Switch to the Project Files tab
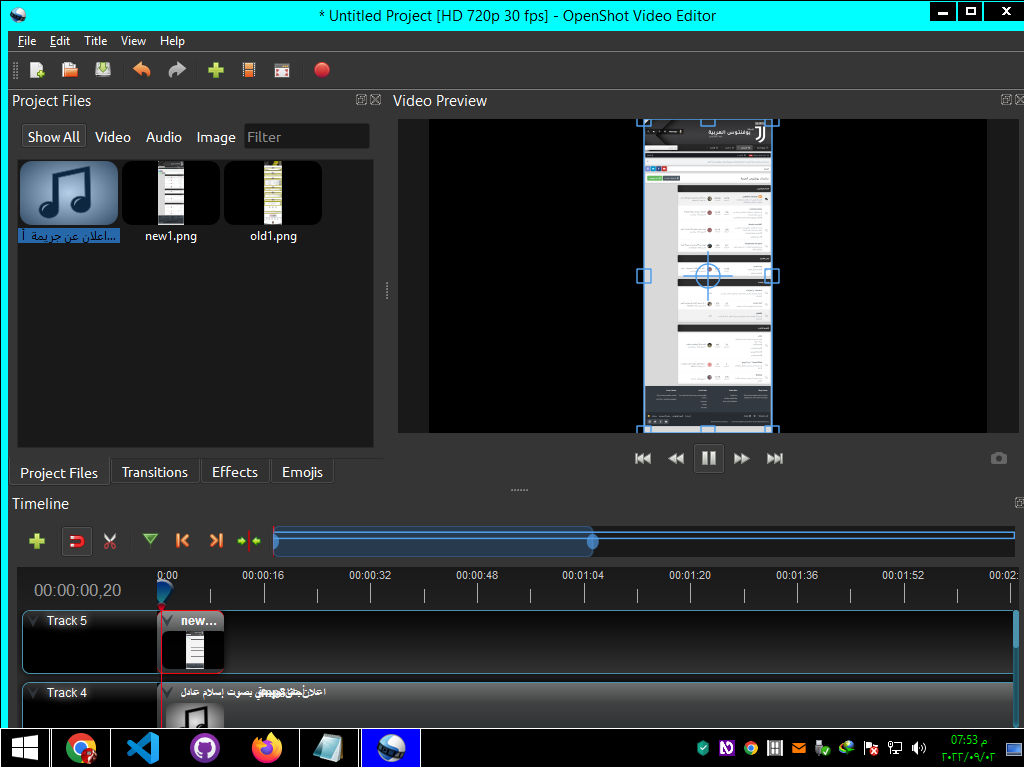This screenshot has height=768, width=1024. [x=59, y=473]
